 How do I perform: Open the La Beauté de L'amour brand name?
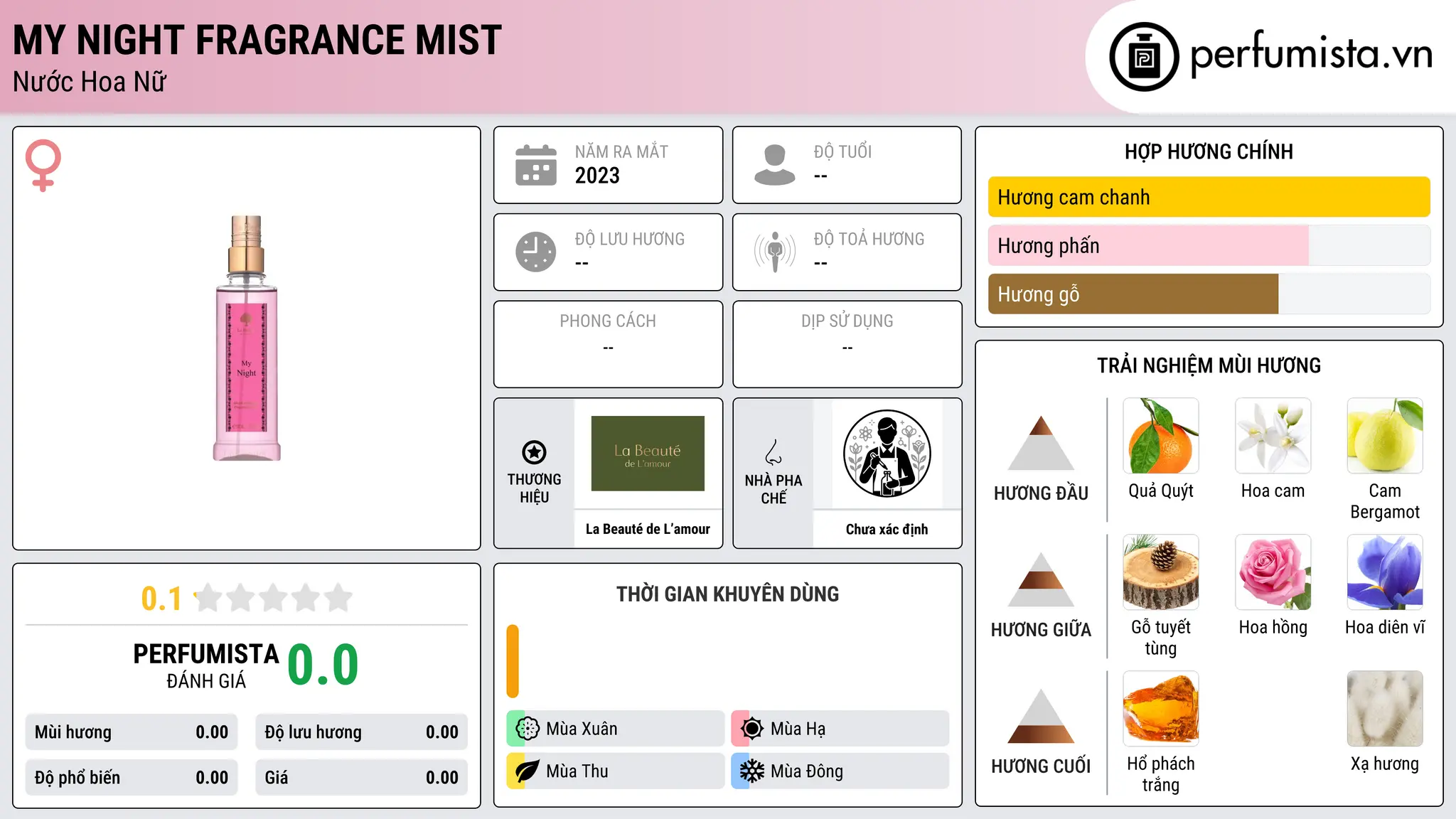point(648,529)
